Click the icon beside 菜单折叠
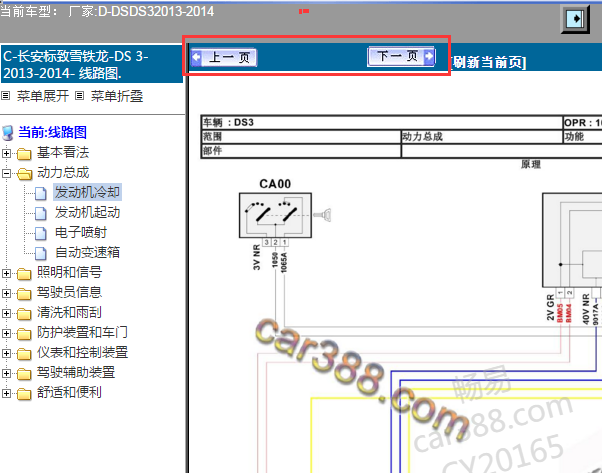The width and height of the screenshot is (602, 473). (x=79, y=96)
